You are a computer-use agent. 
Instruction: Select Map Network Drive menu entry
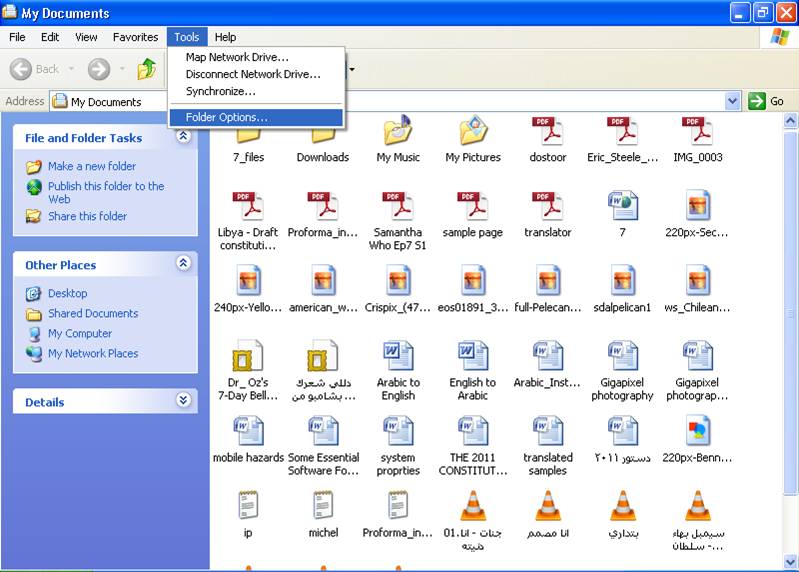pyautogui.click(x=237, y=57)
